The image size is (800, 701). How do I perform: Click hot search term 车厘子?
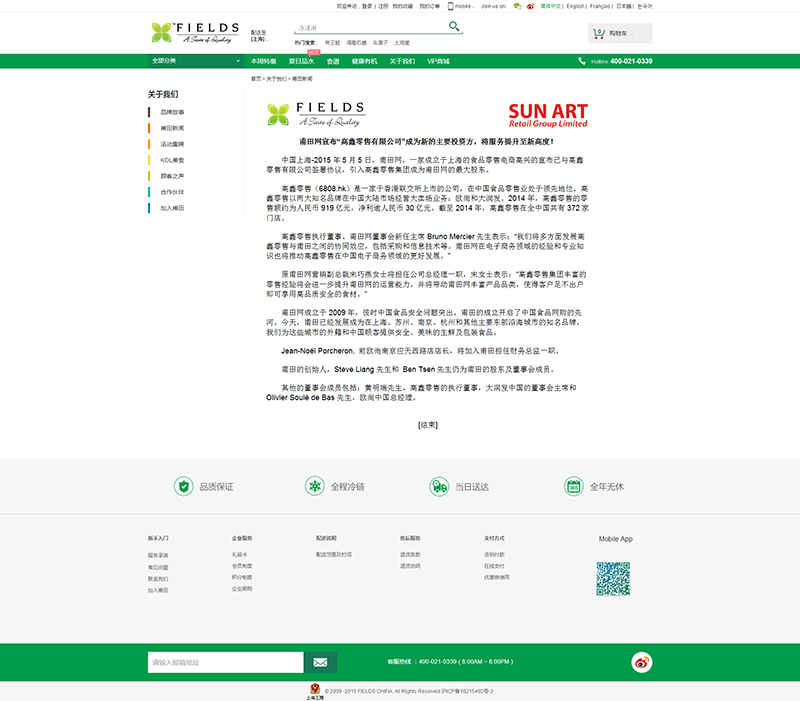[380, 43]
